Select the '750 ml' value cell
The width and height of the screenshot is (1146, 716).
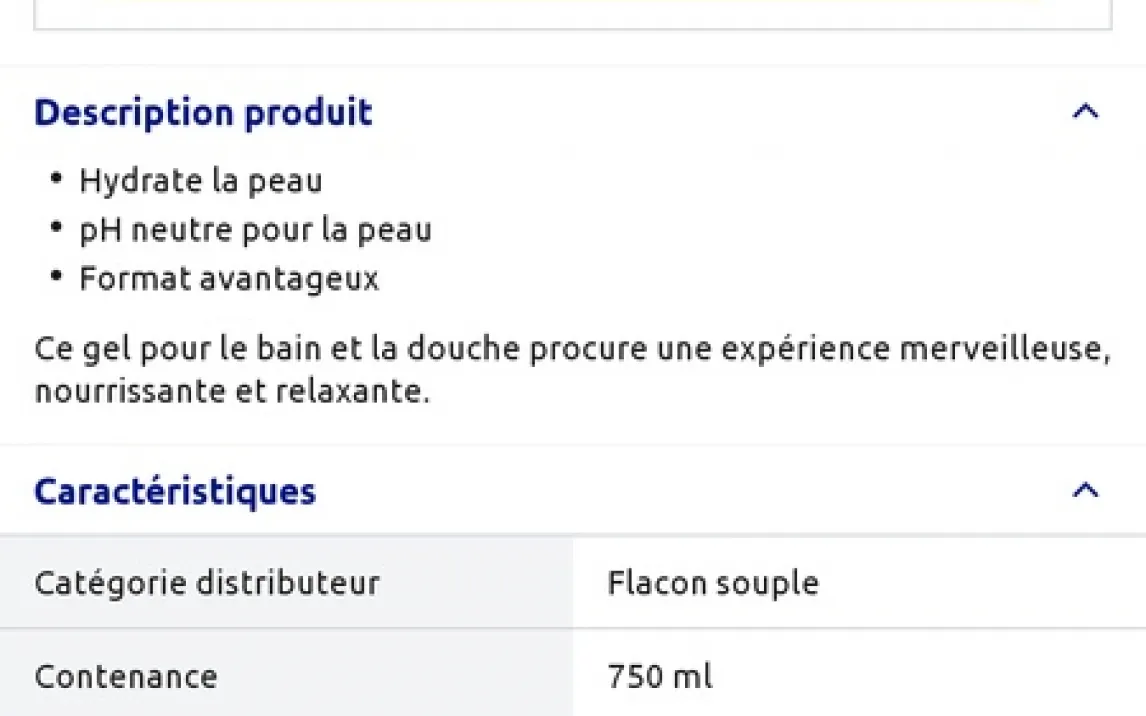pos(860,676)
